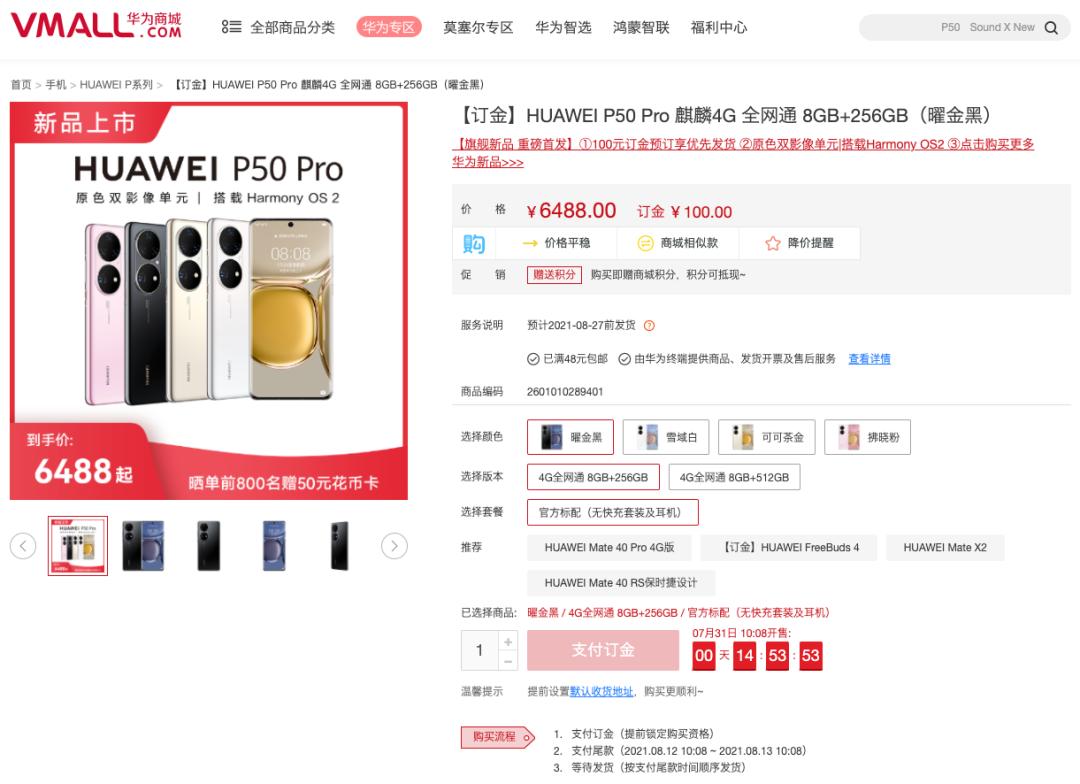Open the 鸿蒙智联 menu item

[x=641, y=27]
